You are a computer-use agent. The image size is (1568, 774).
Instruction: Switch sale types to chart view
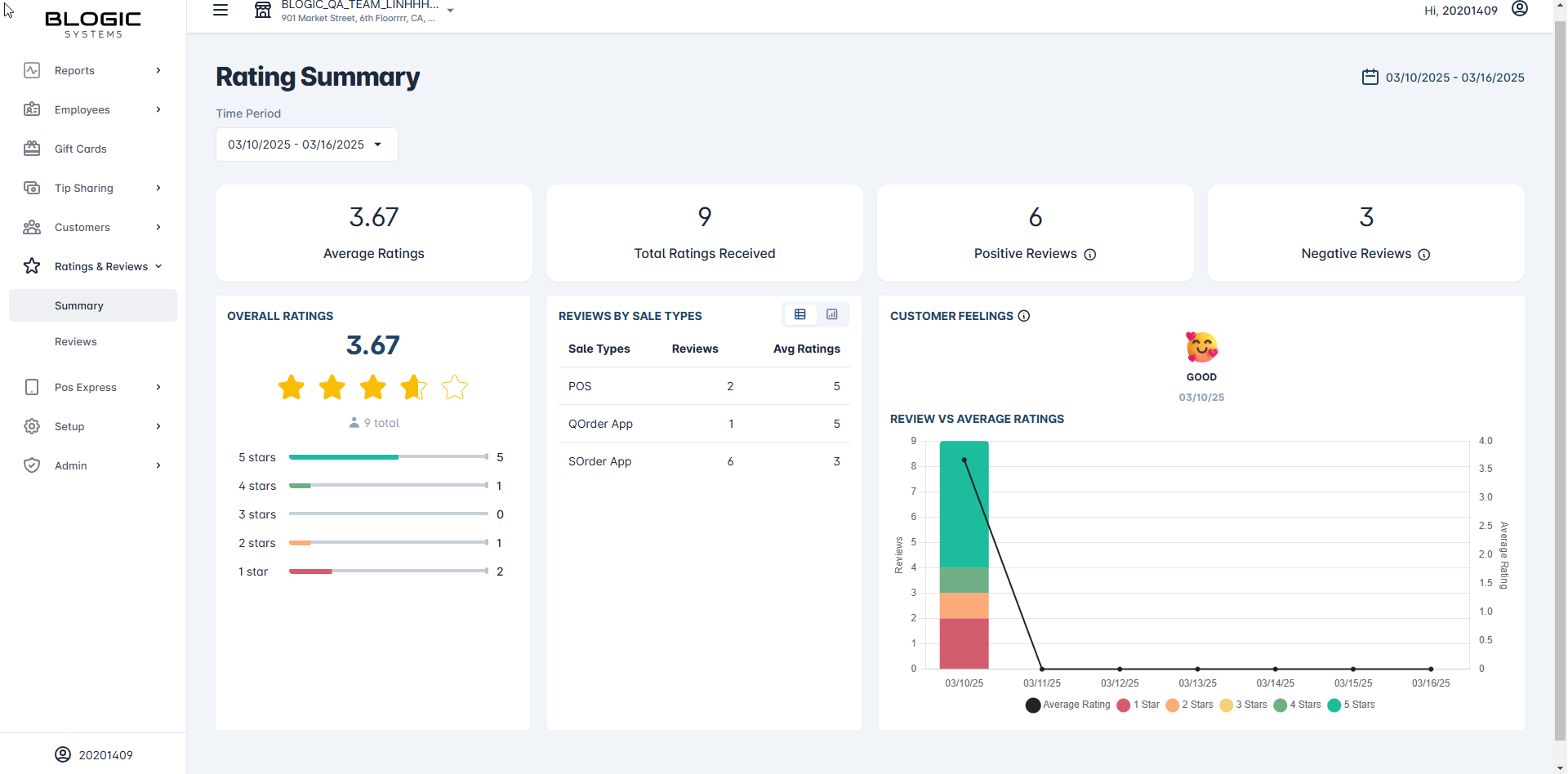pyautogui.click(x=831, y=314)
